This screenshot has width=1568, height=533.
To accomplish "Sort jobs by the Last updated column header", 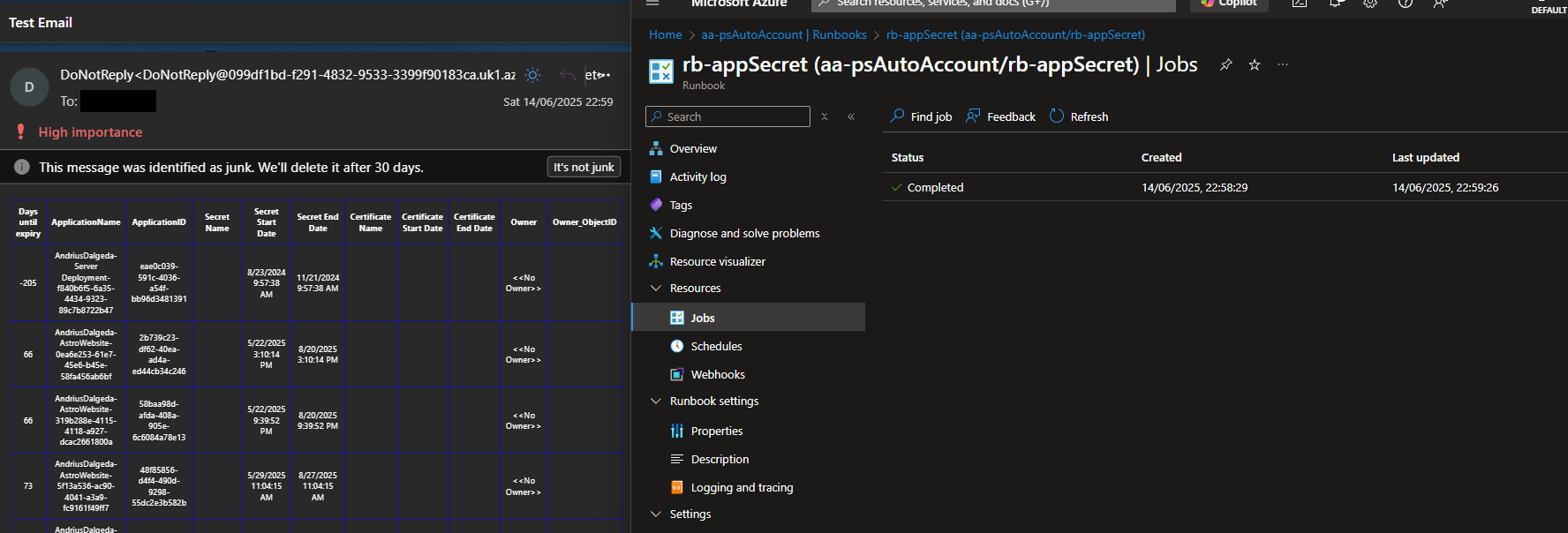I will click(x=1426, y=157).
